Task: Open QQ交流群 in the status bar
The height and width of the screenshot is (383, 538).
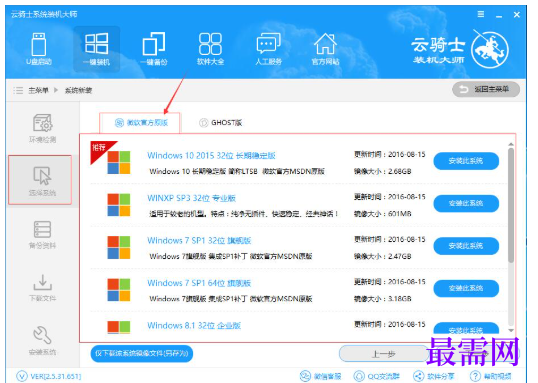Action: 376,376
